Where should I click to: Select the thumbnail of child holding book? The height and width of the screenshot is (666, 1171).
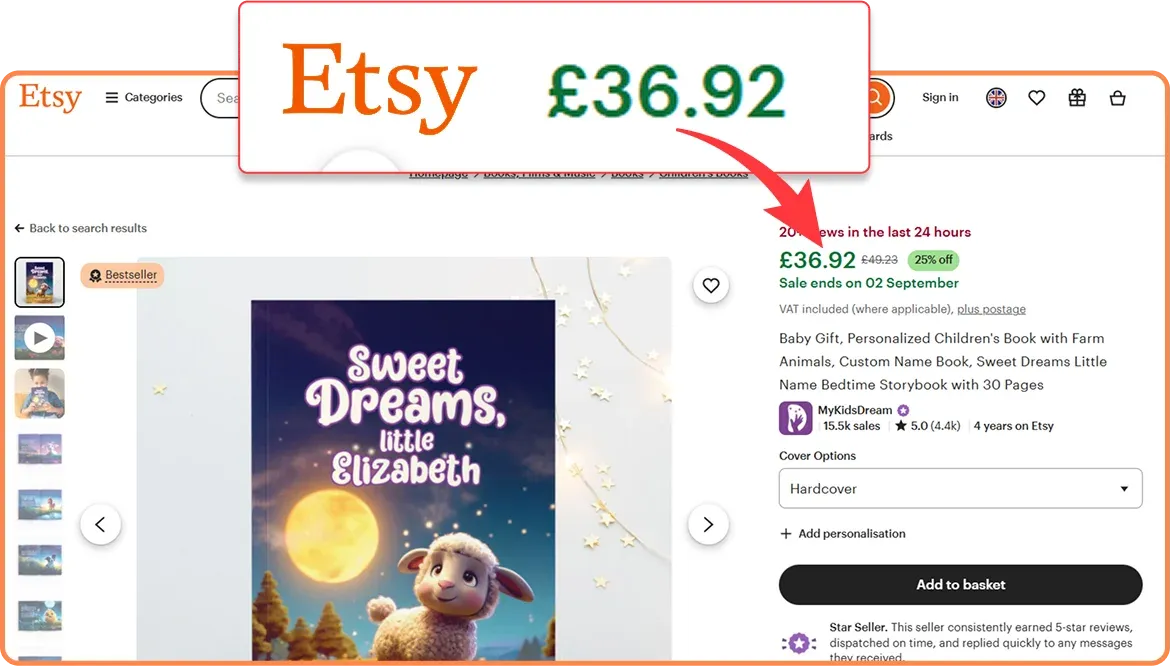click(x=40, y=393)
